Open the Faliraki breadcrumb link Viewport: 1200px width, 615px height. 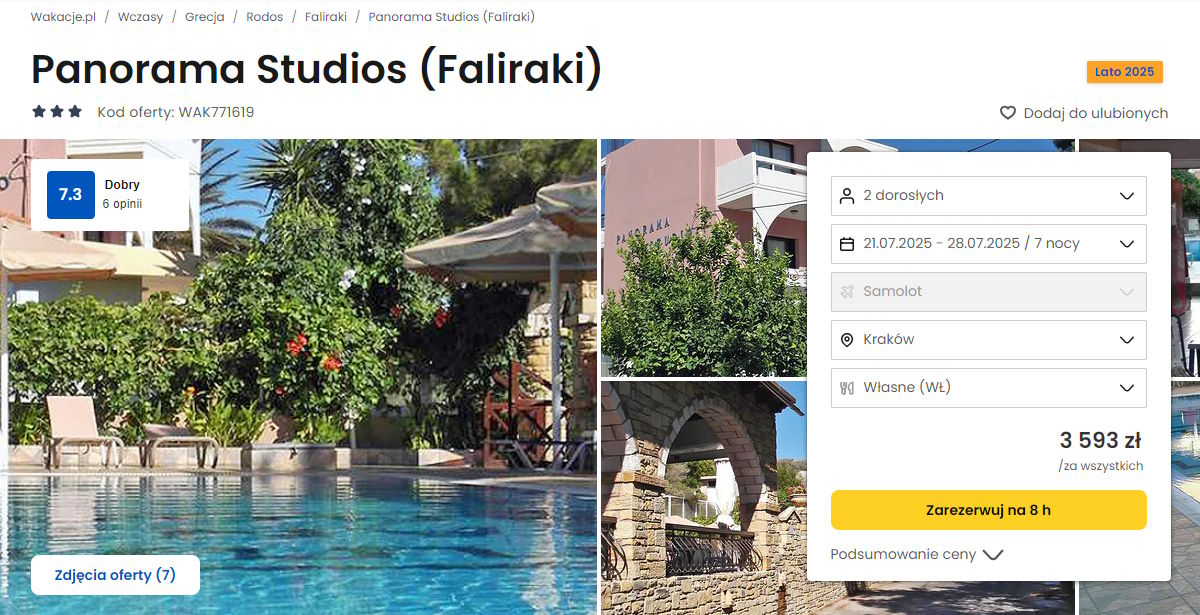[326, 17]
